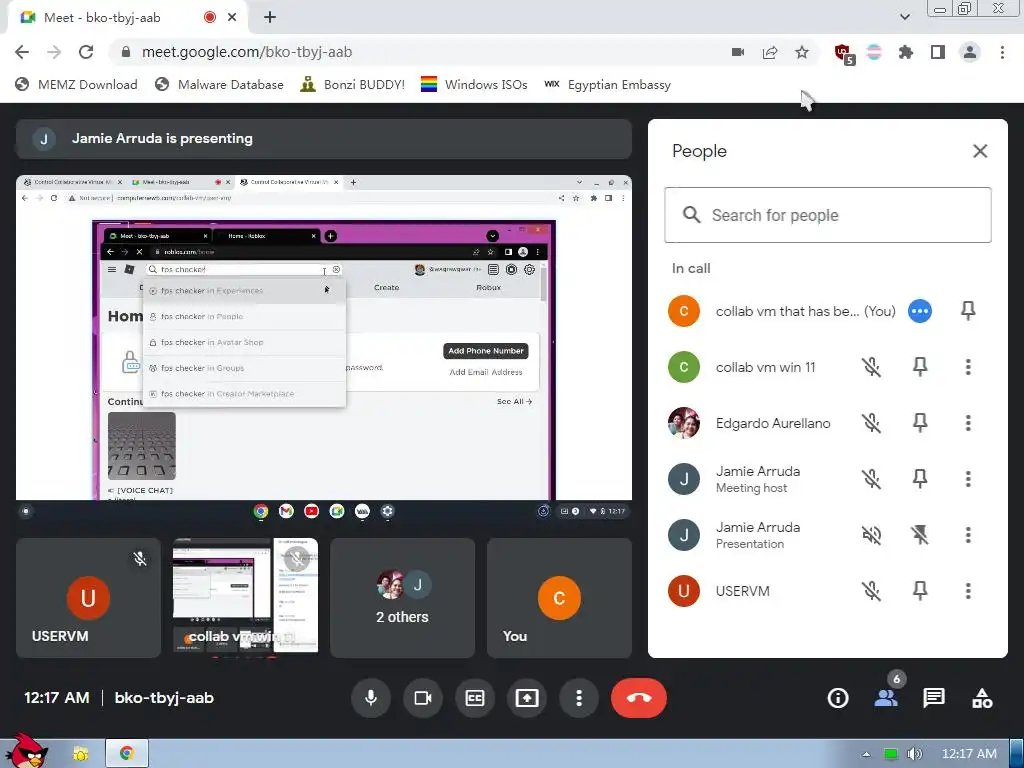Toggle the microphone in the call bar

371,698
